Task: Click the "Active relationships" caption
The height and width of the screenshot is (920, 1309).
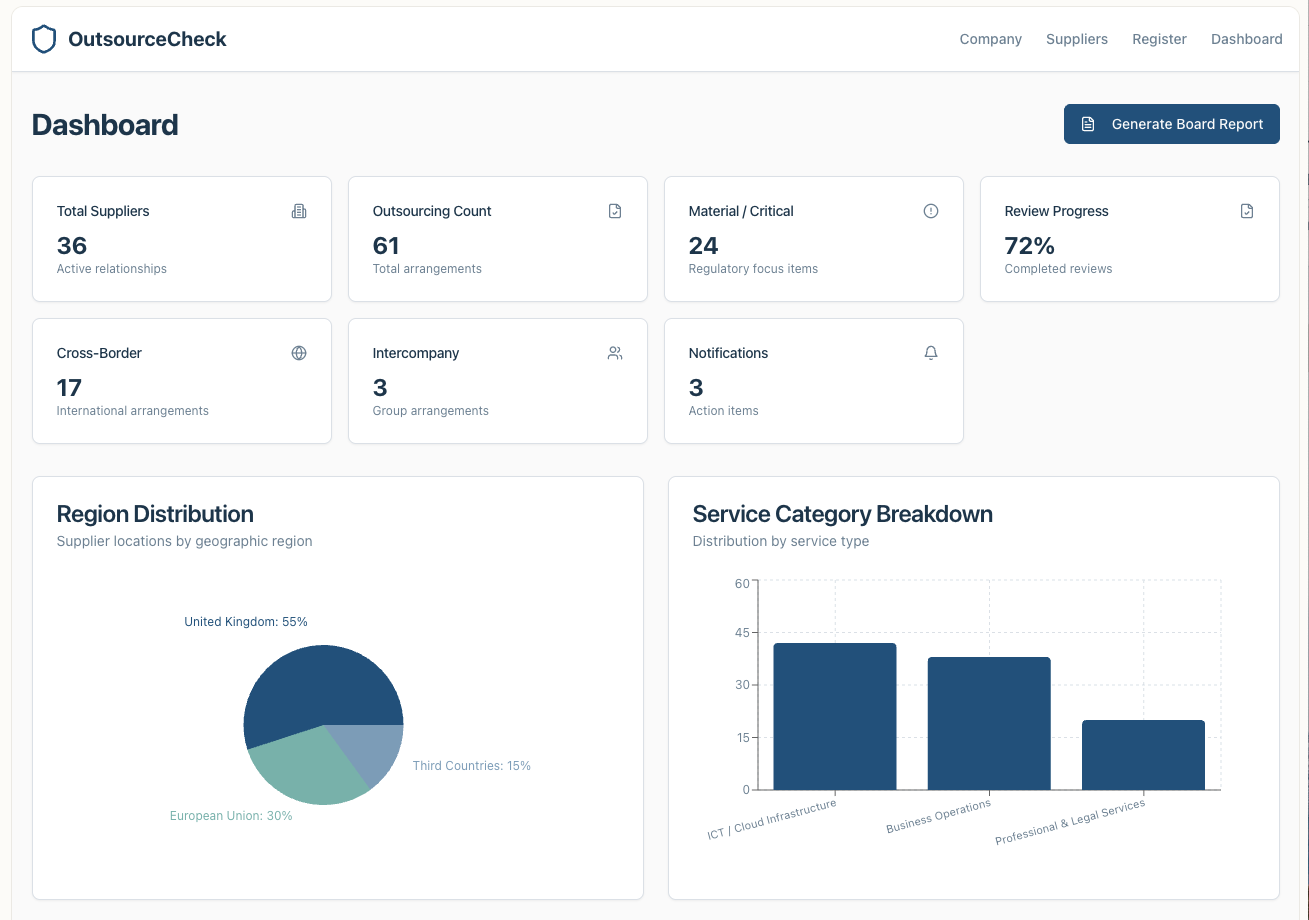Action: tap(112, 269)
